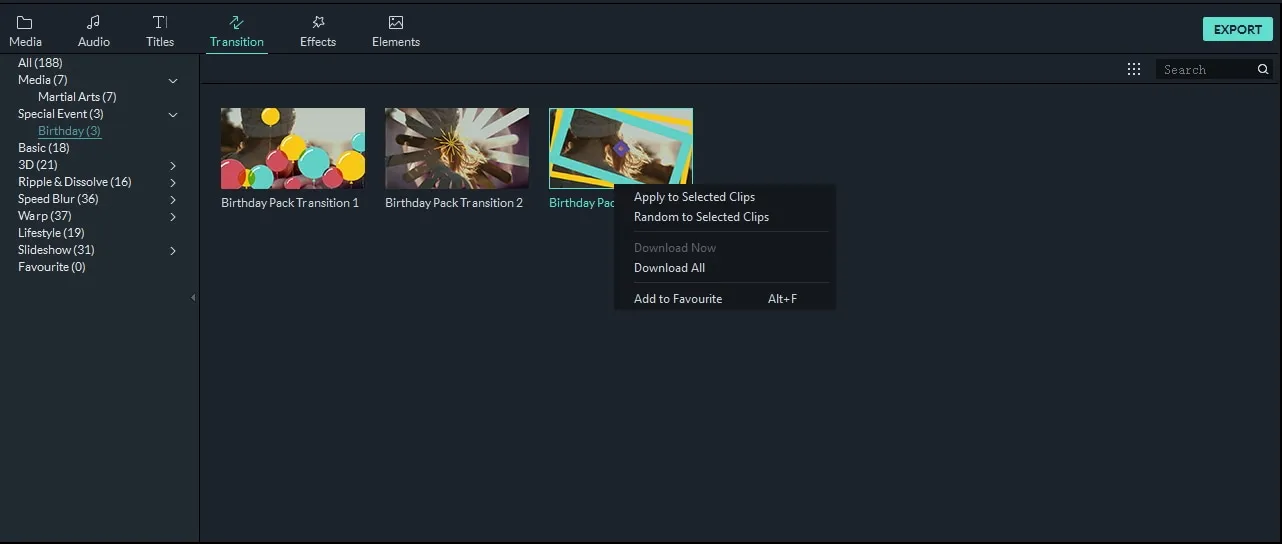Expand the 3D (21) category

173,165
